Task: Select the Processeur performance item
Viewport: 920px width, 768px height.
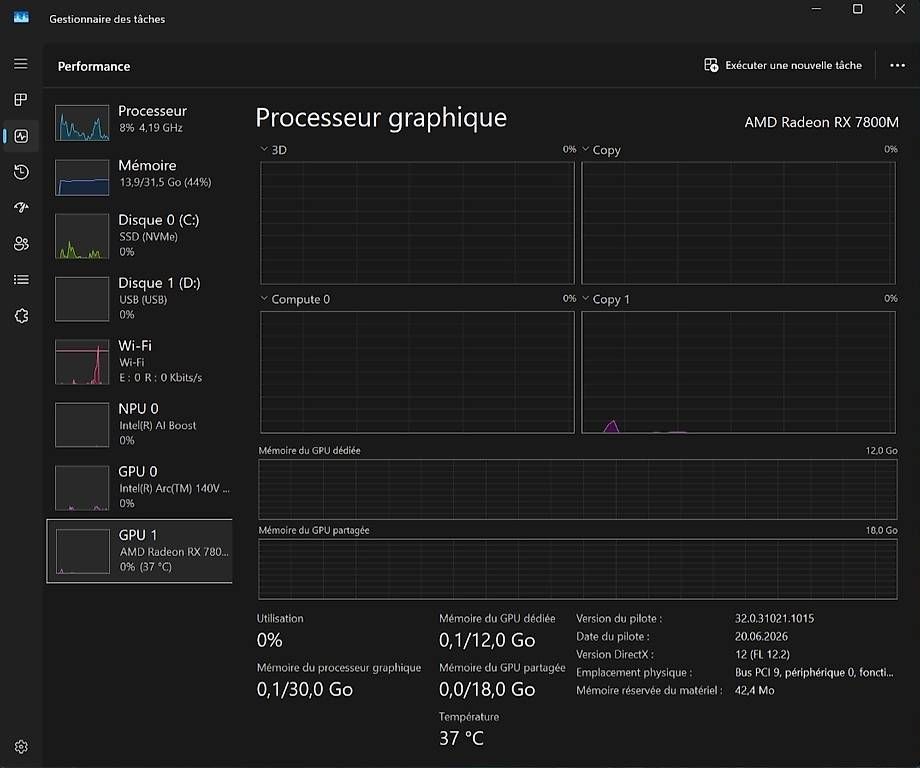Action: click(x=140, y=123)
